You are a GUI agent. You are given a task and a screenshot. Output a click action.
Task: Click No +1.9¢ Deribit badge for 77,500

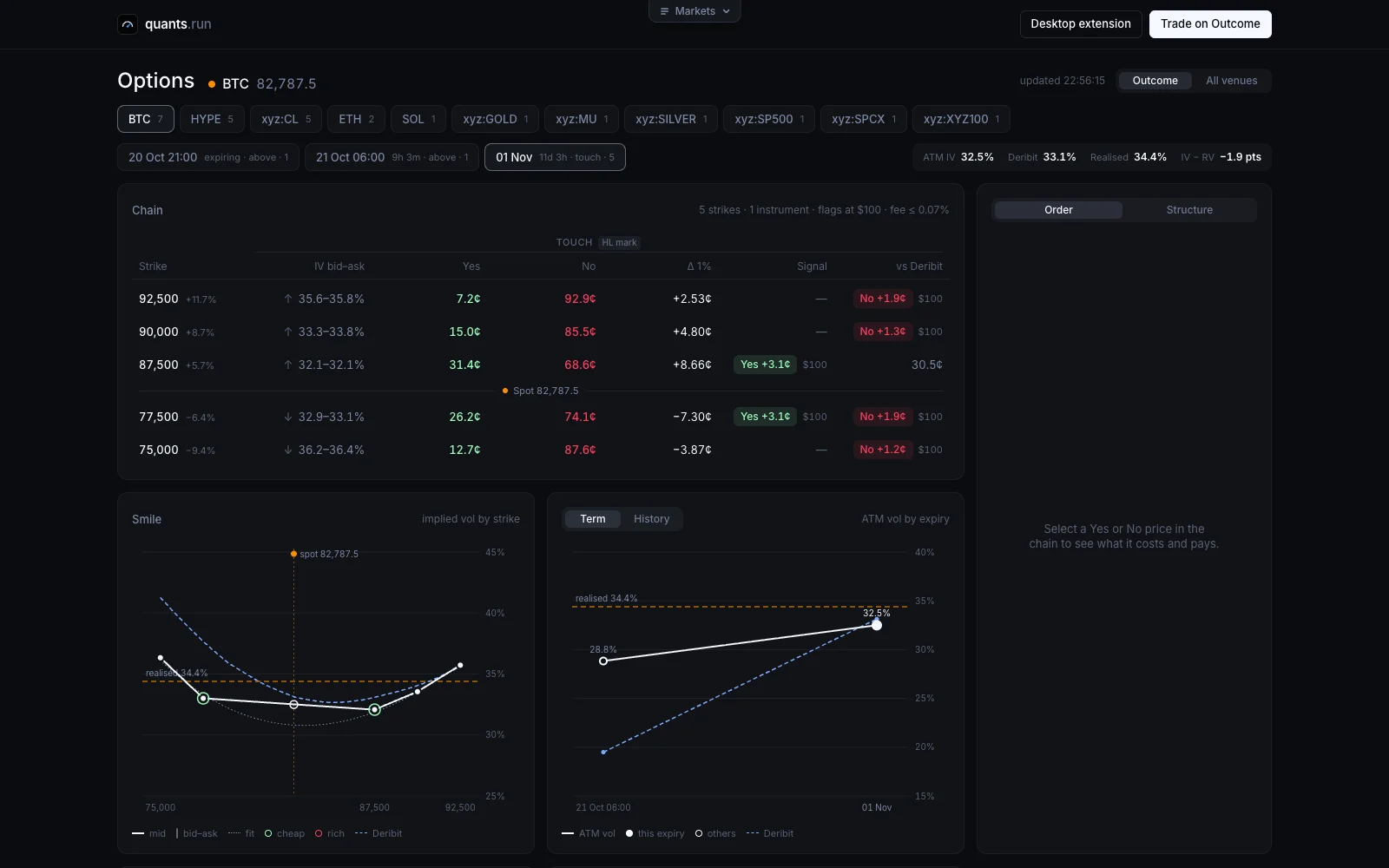tap(882, 417)
